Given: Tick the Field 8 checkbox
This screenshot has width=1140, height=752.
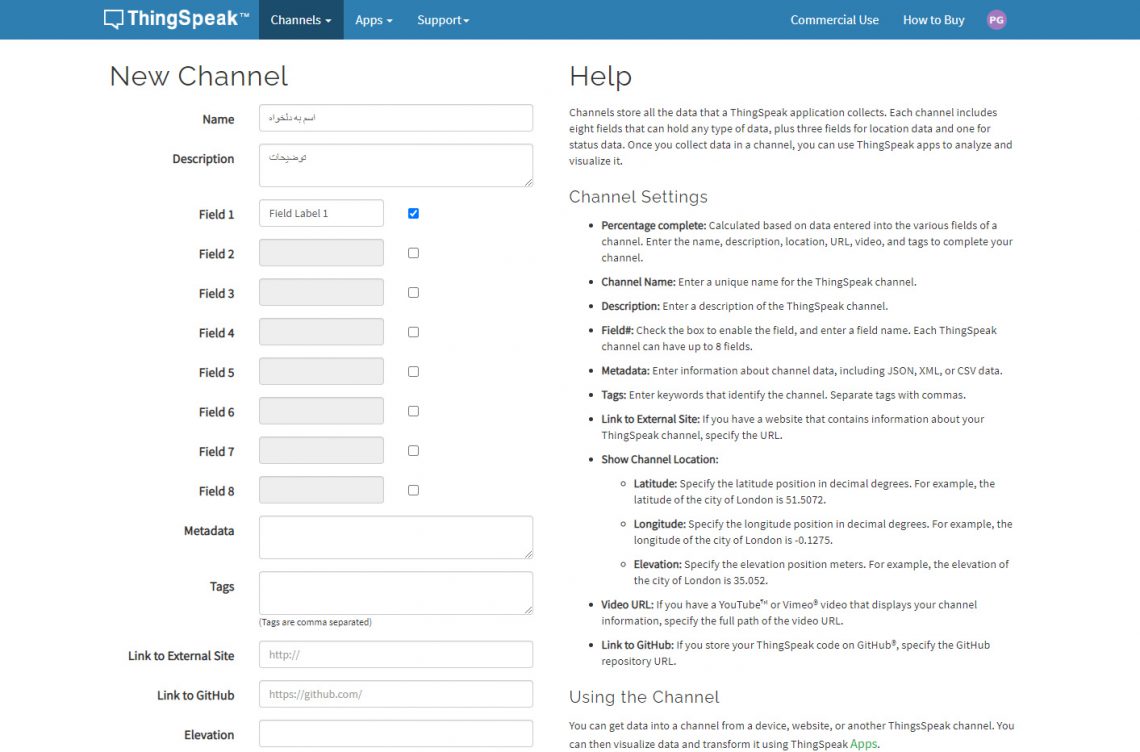Looking at the screenshot, I should (413, 490).
